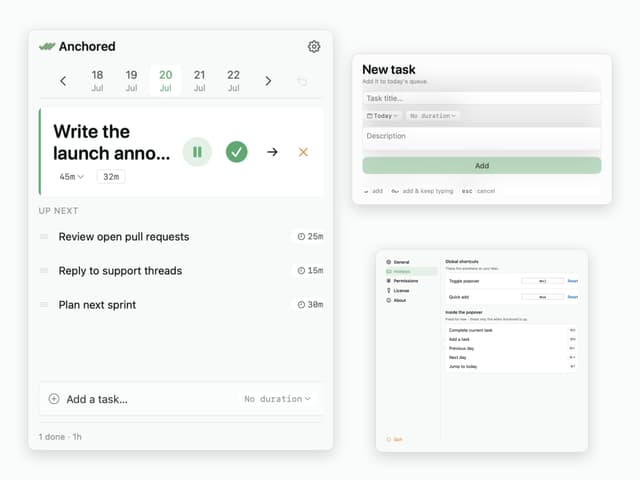Dismiss current task with orange X

(x=303, y=152)
